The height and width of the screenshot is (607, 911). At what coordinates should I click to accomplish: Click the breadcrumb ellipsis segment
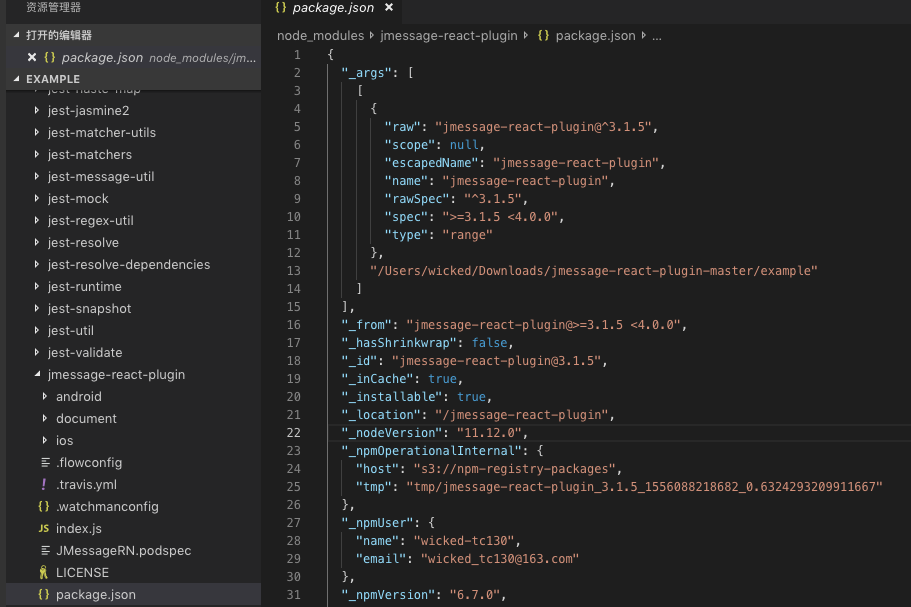click(657, 36)
